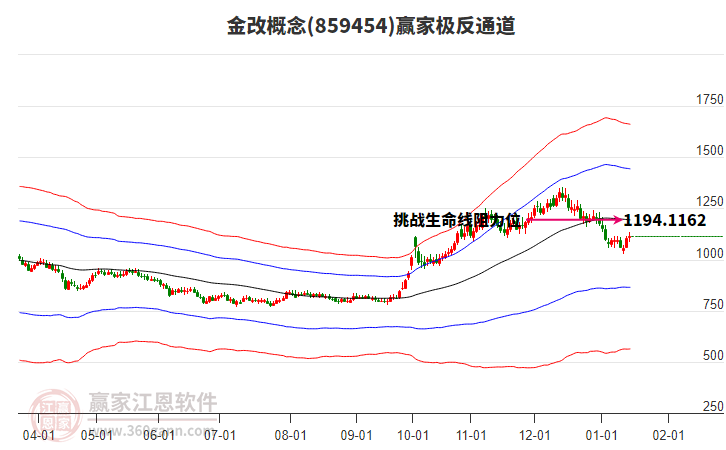Screen dimensions: 726x450
Task: Click the y-axis label 750
Action: pyautogui.click(x=713, y=304)
